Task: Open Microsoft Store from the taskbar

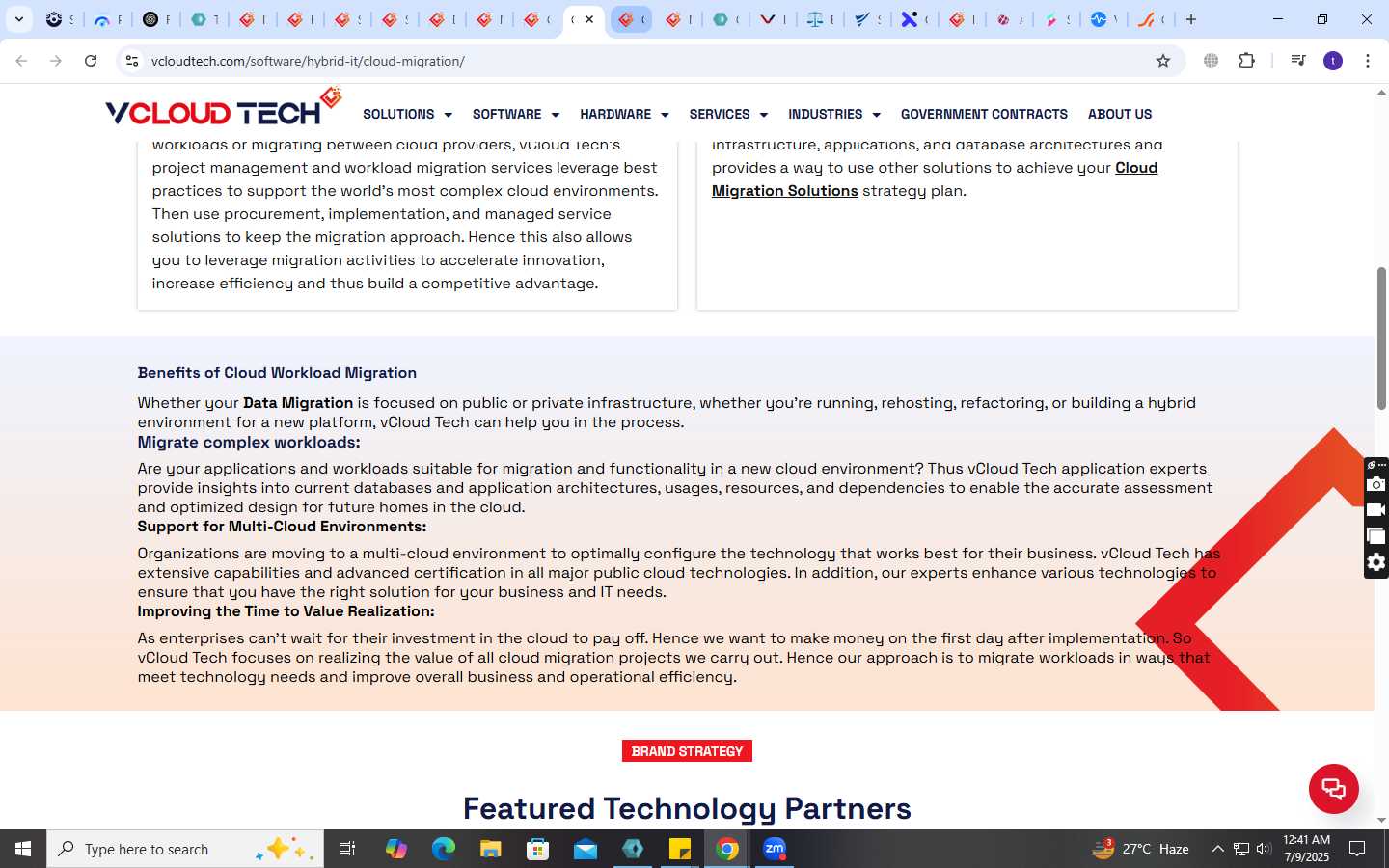Action: click(538, 849)
